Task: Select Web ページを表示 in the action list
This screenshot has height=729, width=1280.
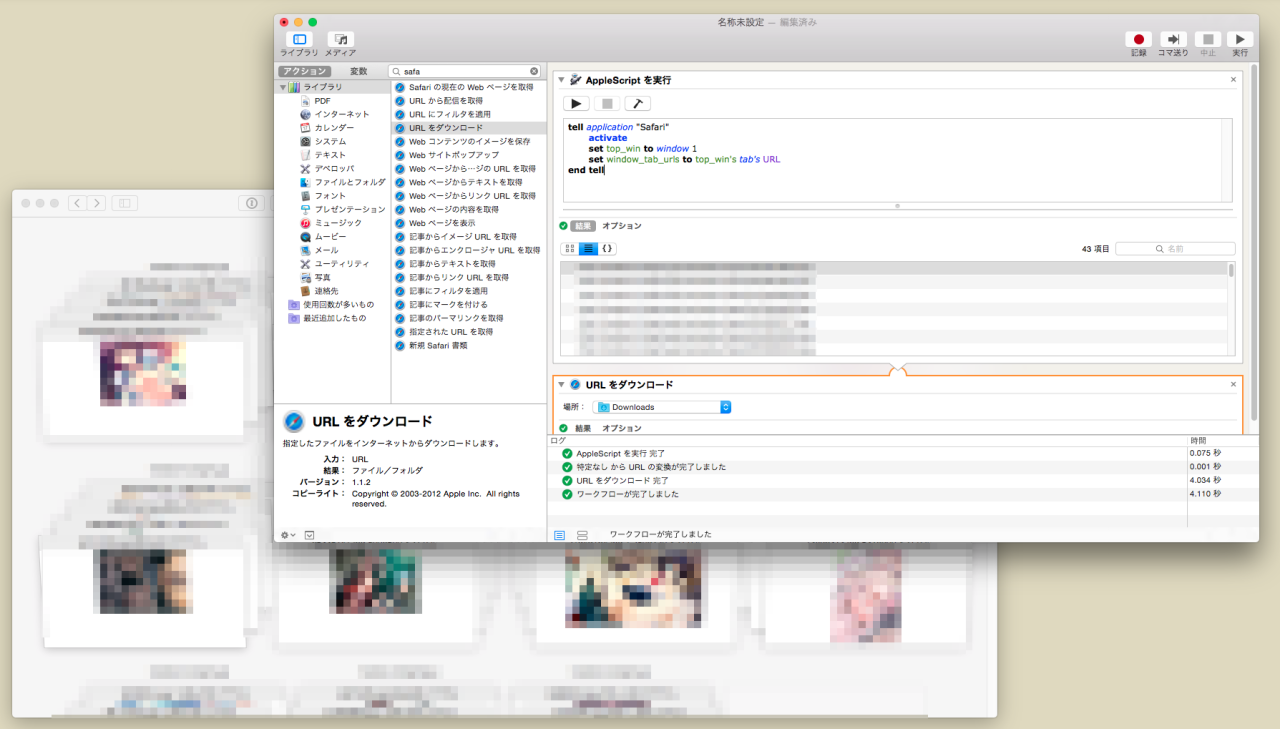Action: tap(441, 223)
